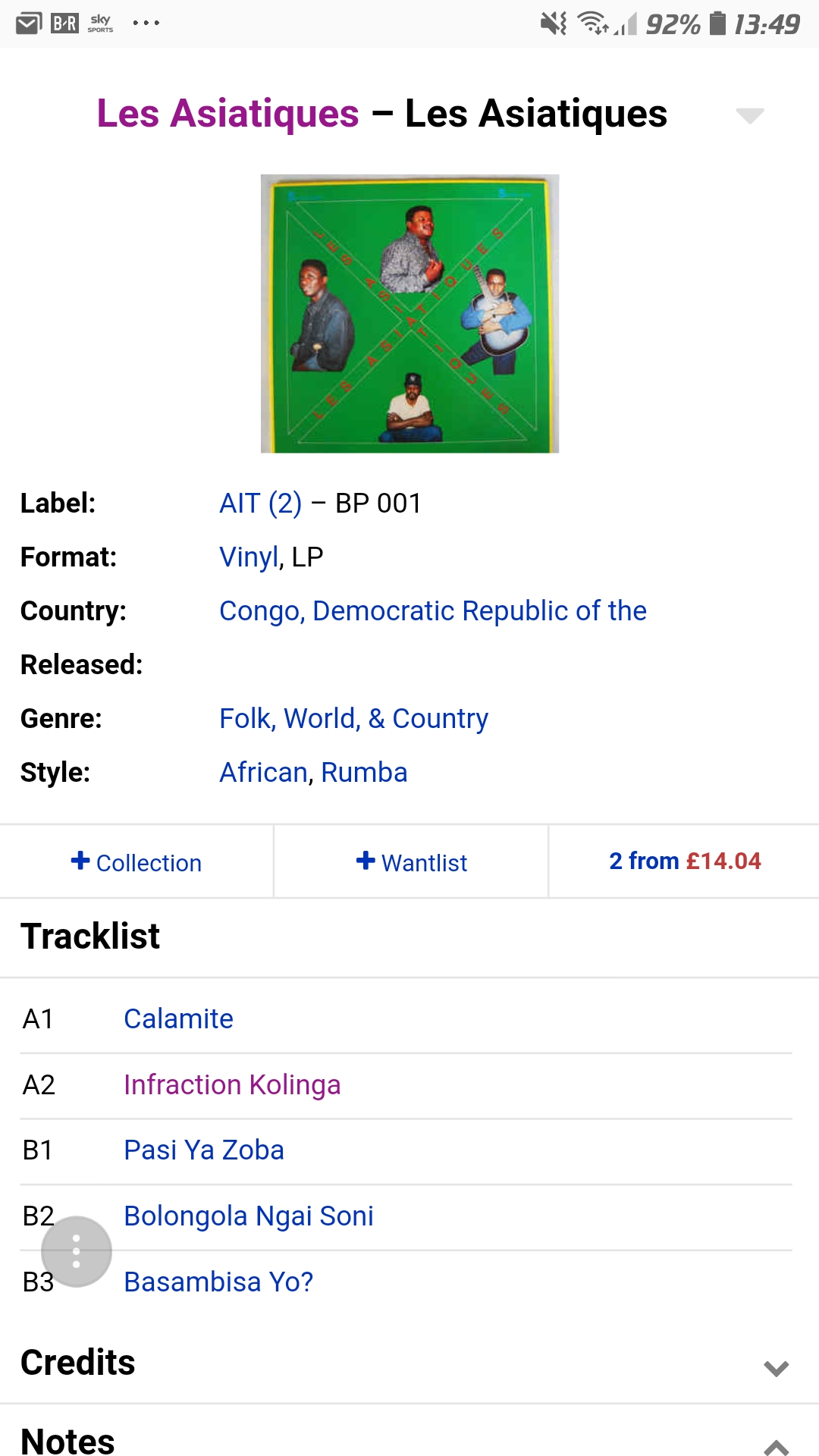The height and width of the screenshot is (1456, 819).
Task: Open the dropdown arrow beside release title
Action: coord(750,115)
